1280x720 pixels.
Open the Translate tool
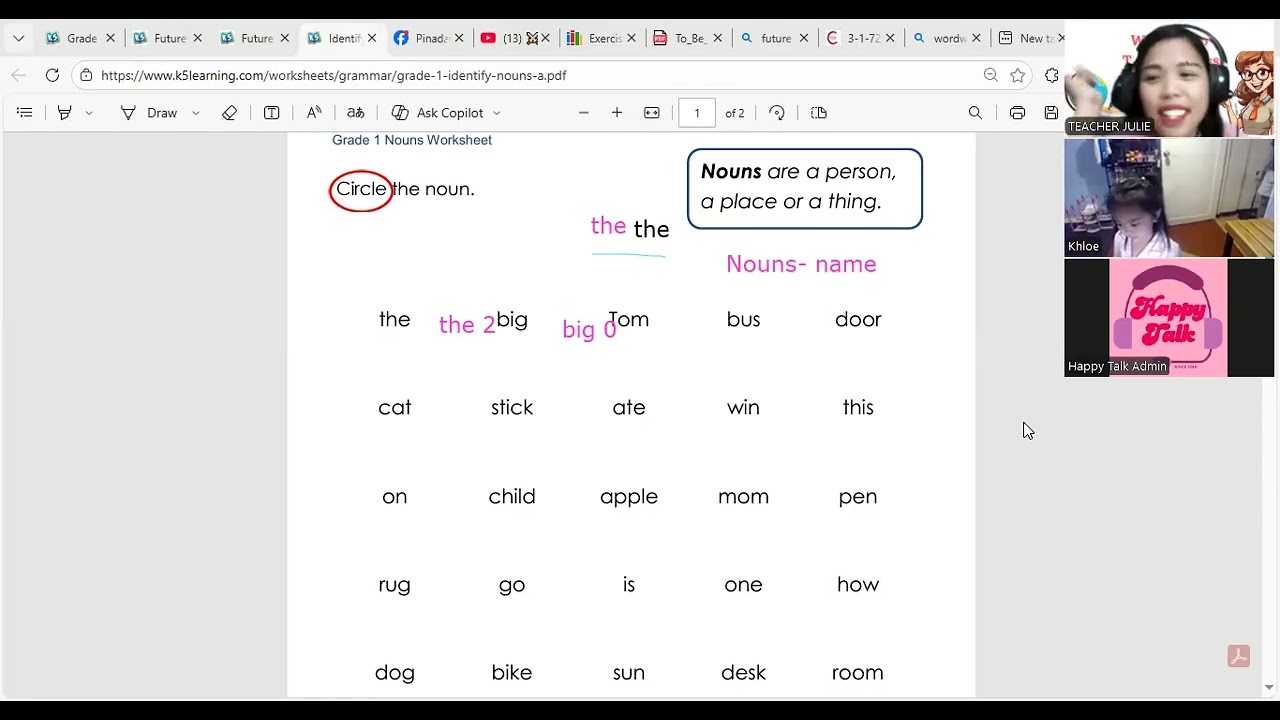(356, 113)
